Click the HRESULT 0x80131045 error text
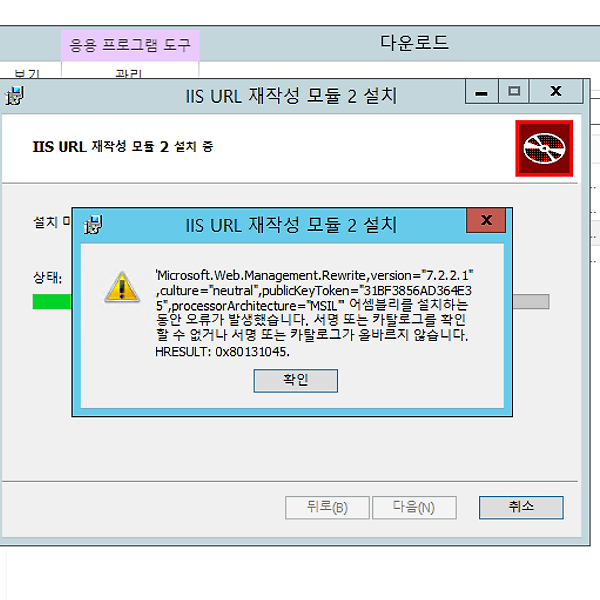600x600 pixels. pyautogui.click(x=222, y=352)
